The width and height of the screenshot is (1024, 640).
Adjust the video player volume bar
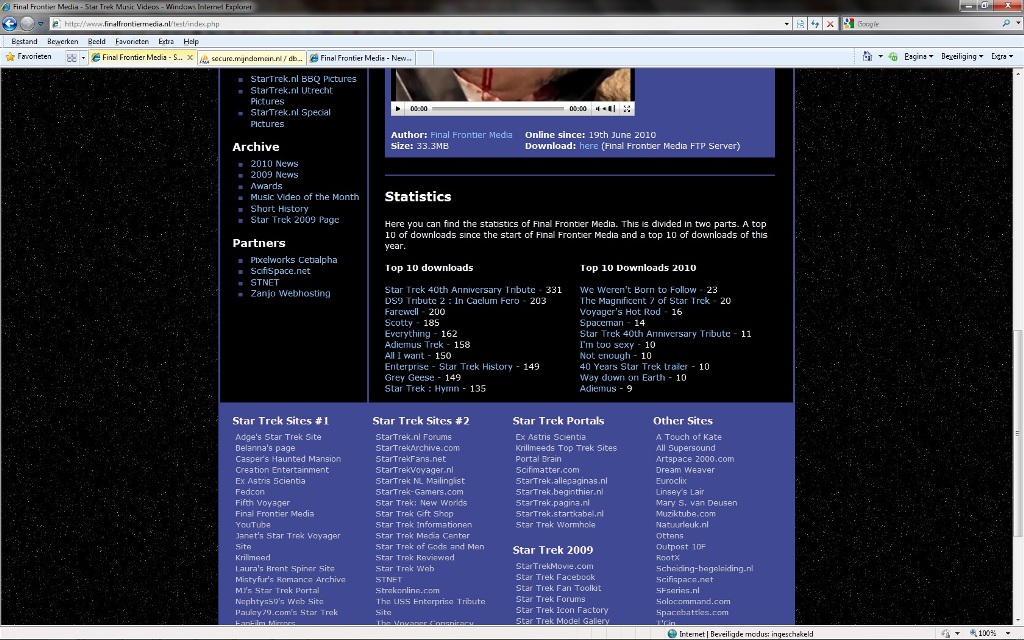[x=610, y=108]
